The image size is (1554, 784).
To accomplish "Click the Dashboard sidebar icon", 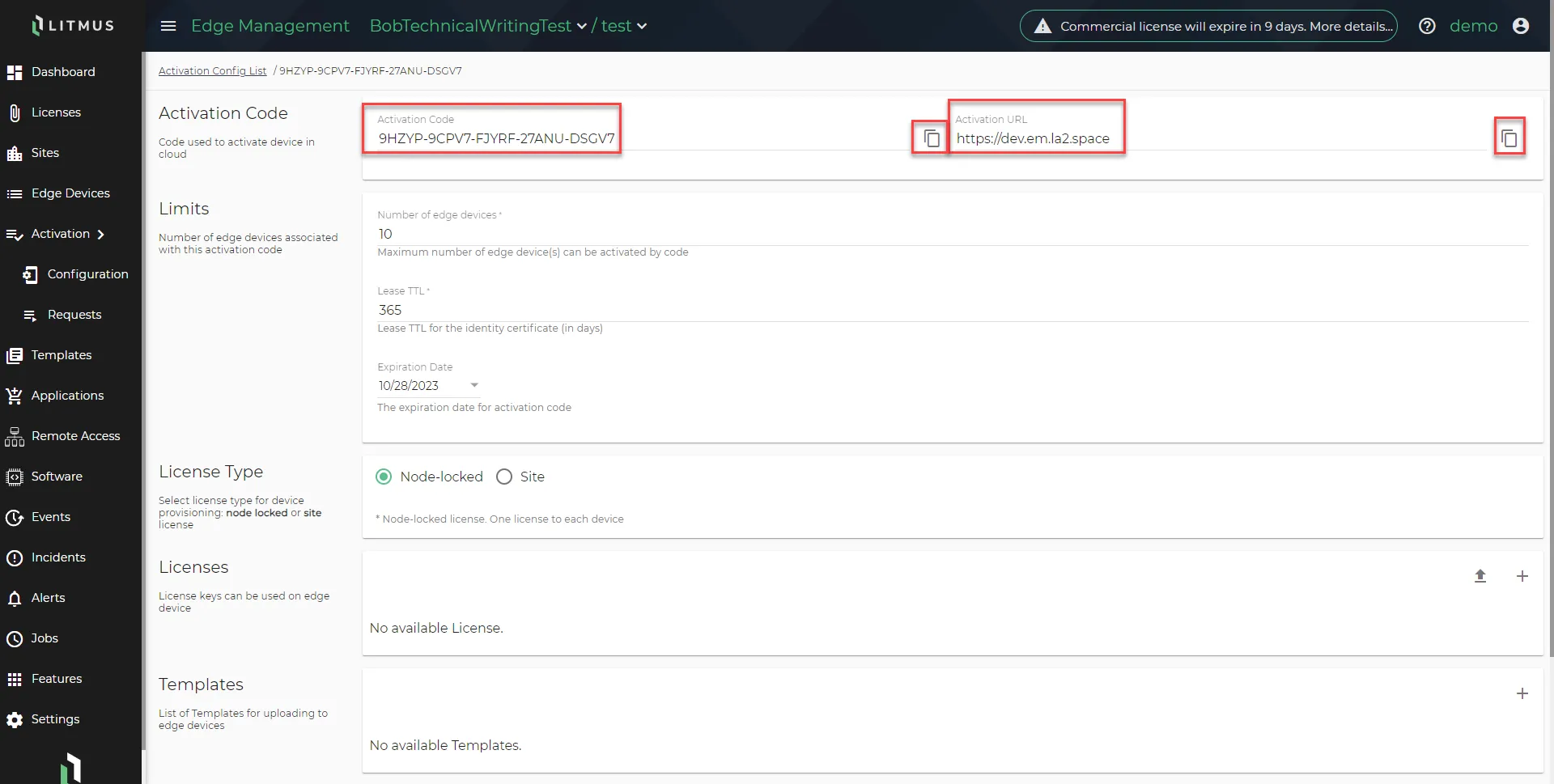I will [x=15, y=73].
